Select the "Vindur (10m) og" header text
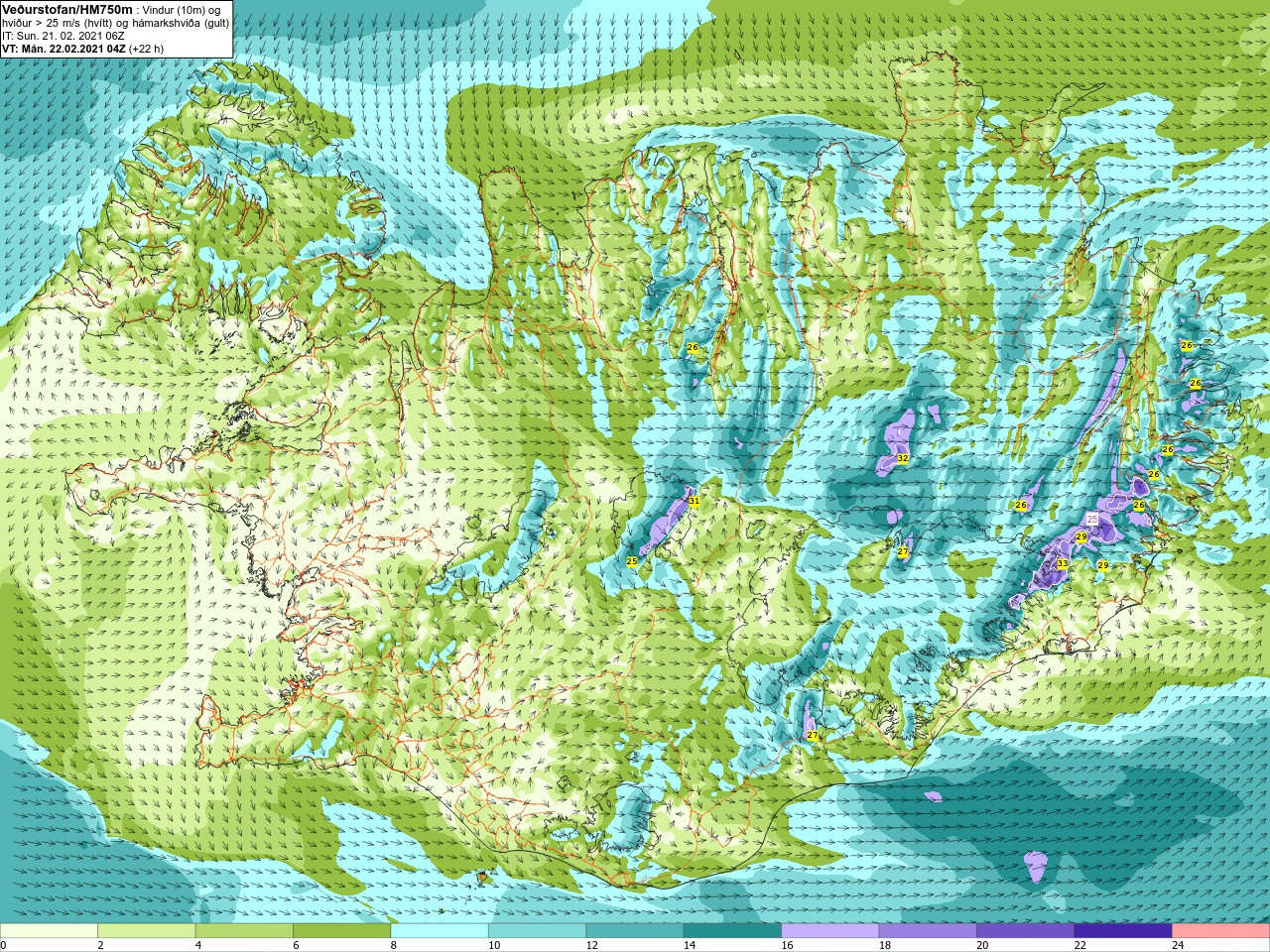 (183, 9)
